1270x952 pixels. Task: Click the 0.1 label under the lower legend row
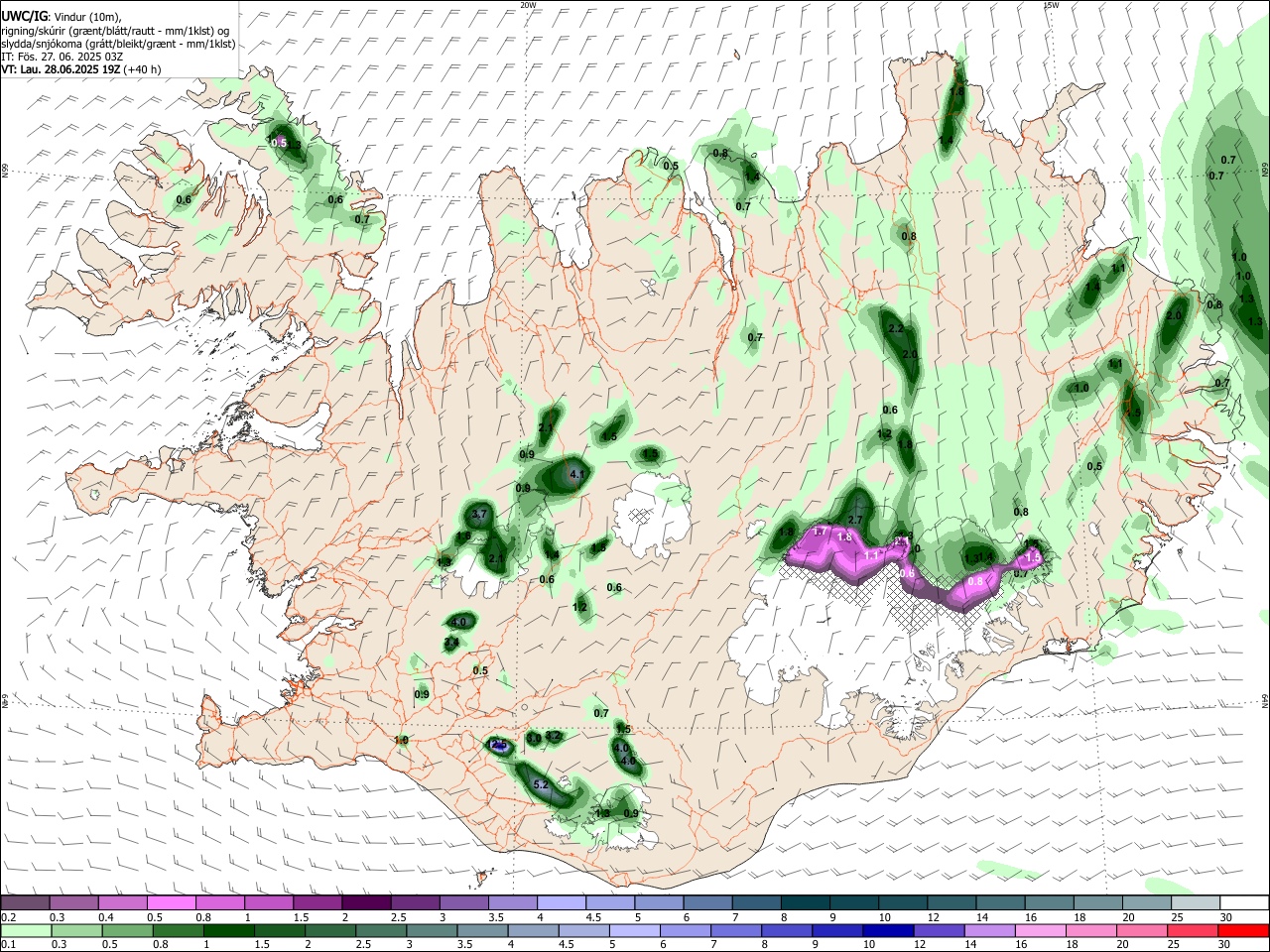[x=8, y=945]
